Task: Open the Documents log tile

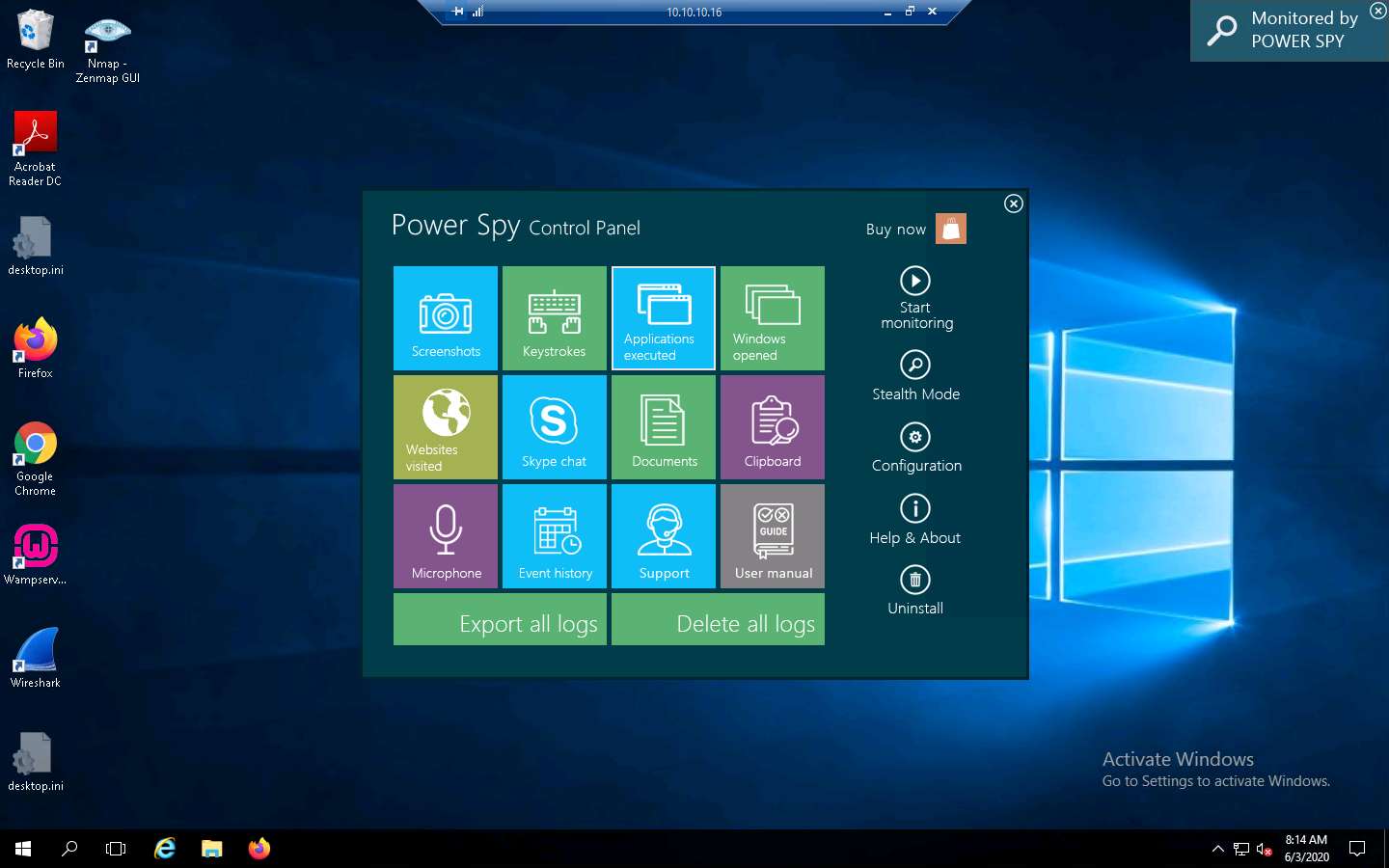Action: coord(664,427)
